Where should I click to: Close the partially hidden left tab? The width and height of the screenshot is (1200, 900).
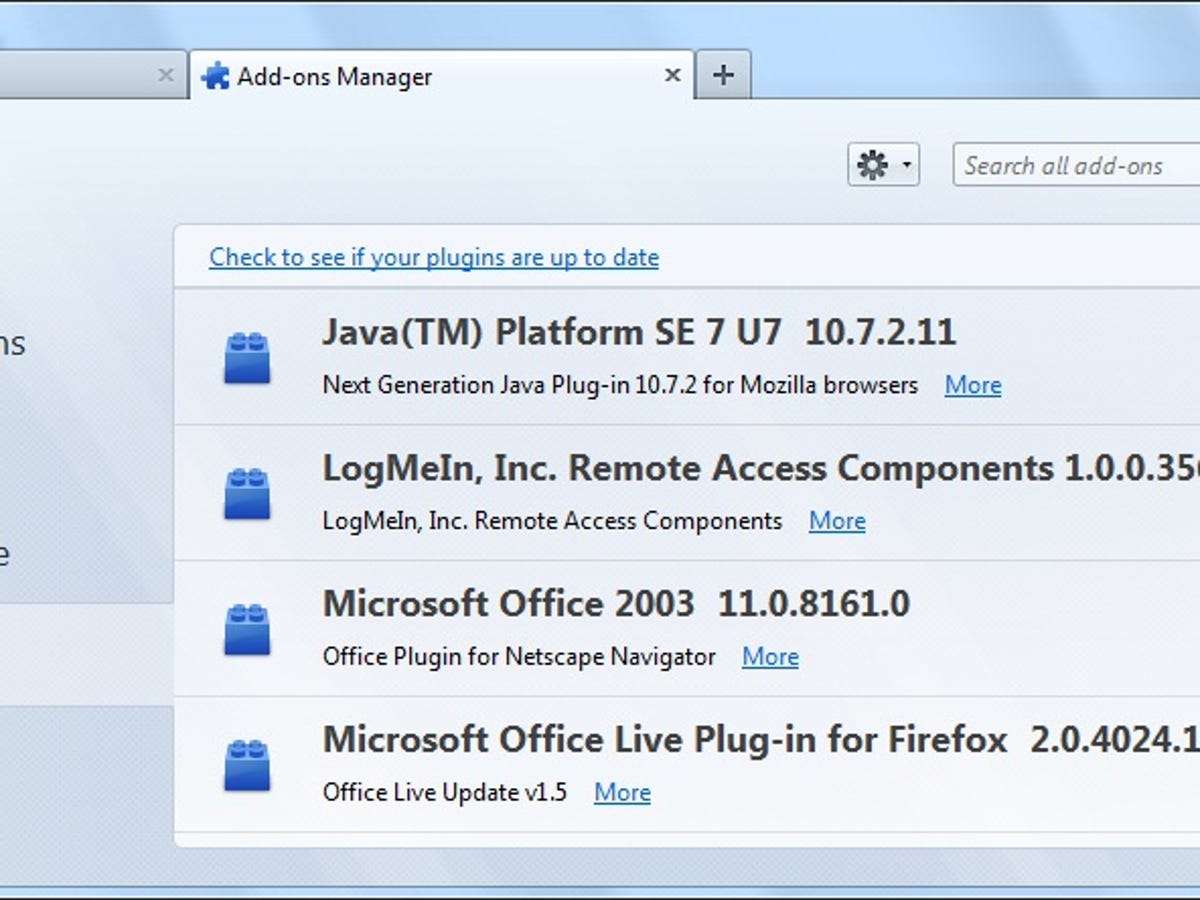(x=166, y=75)
